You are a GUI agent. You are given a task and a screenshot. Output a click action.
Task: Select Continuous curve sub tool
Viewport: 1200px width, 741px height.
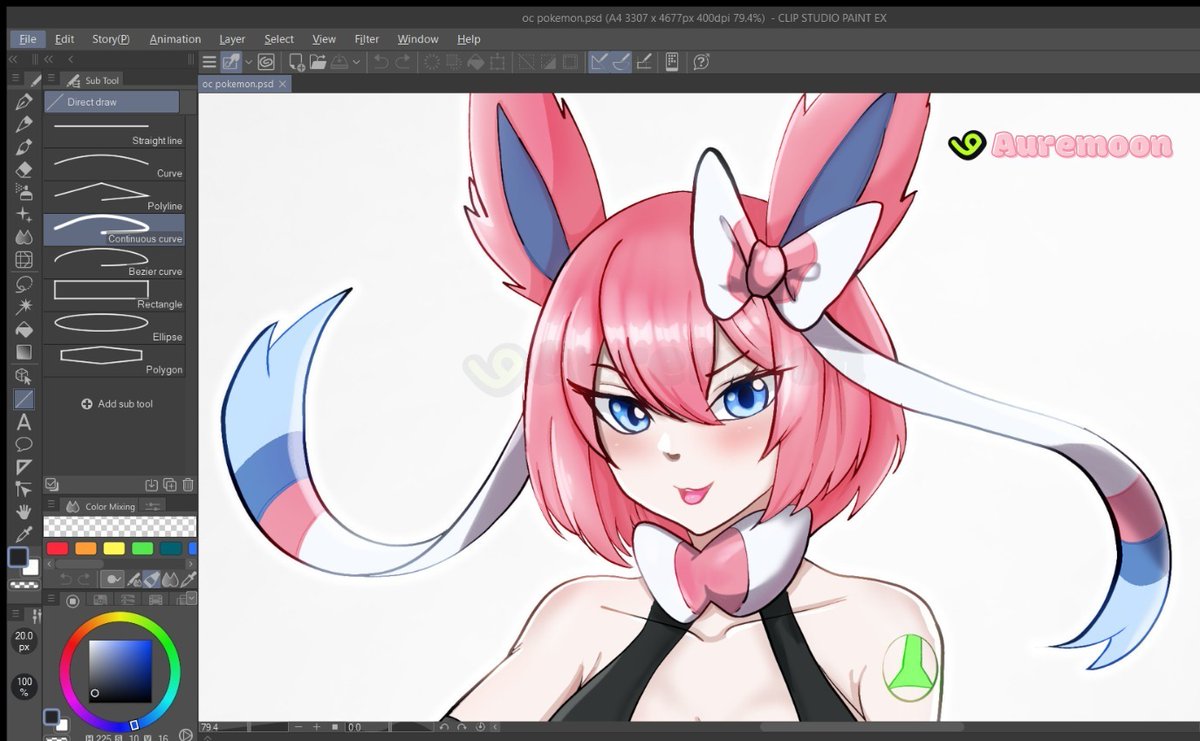(x=114, y=230)
